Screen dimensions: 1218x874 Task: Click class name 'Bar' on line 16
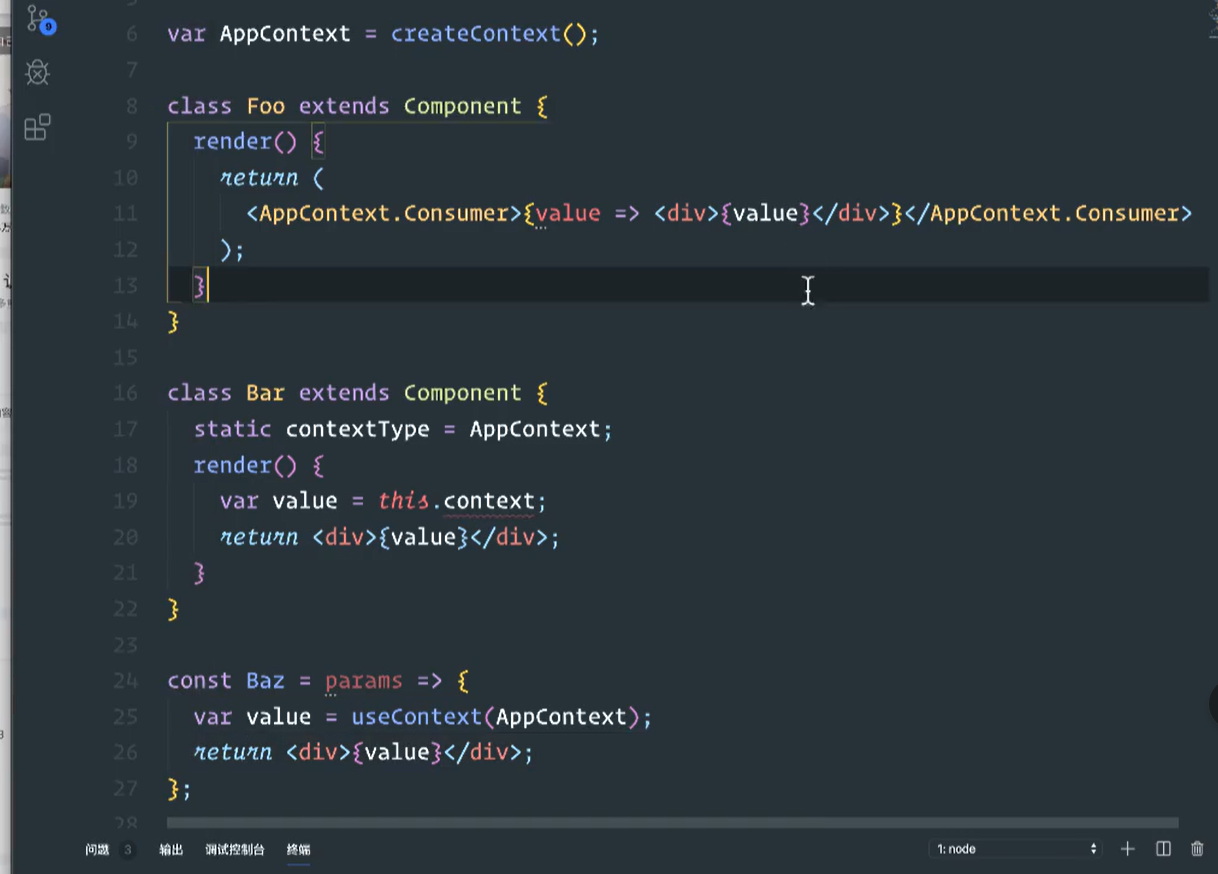(x=266, y=393)
